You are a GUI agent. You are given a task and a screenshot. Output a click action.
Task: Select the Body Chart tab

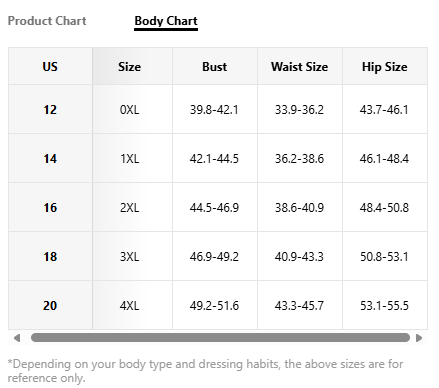coord(166,21)
